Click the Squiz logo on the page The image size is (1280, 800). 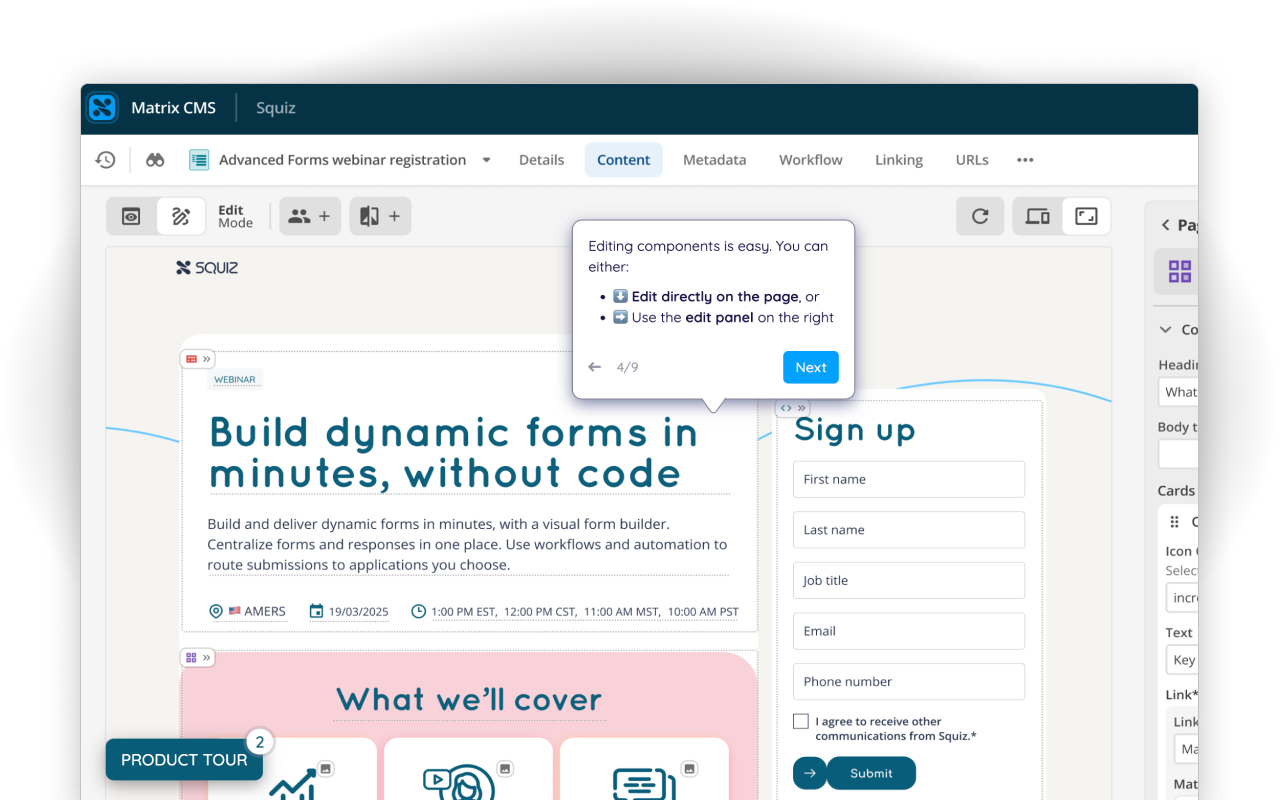pos(207,267)
